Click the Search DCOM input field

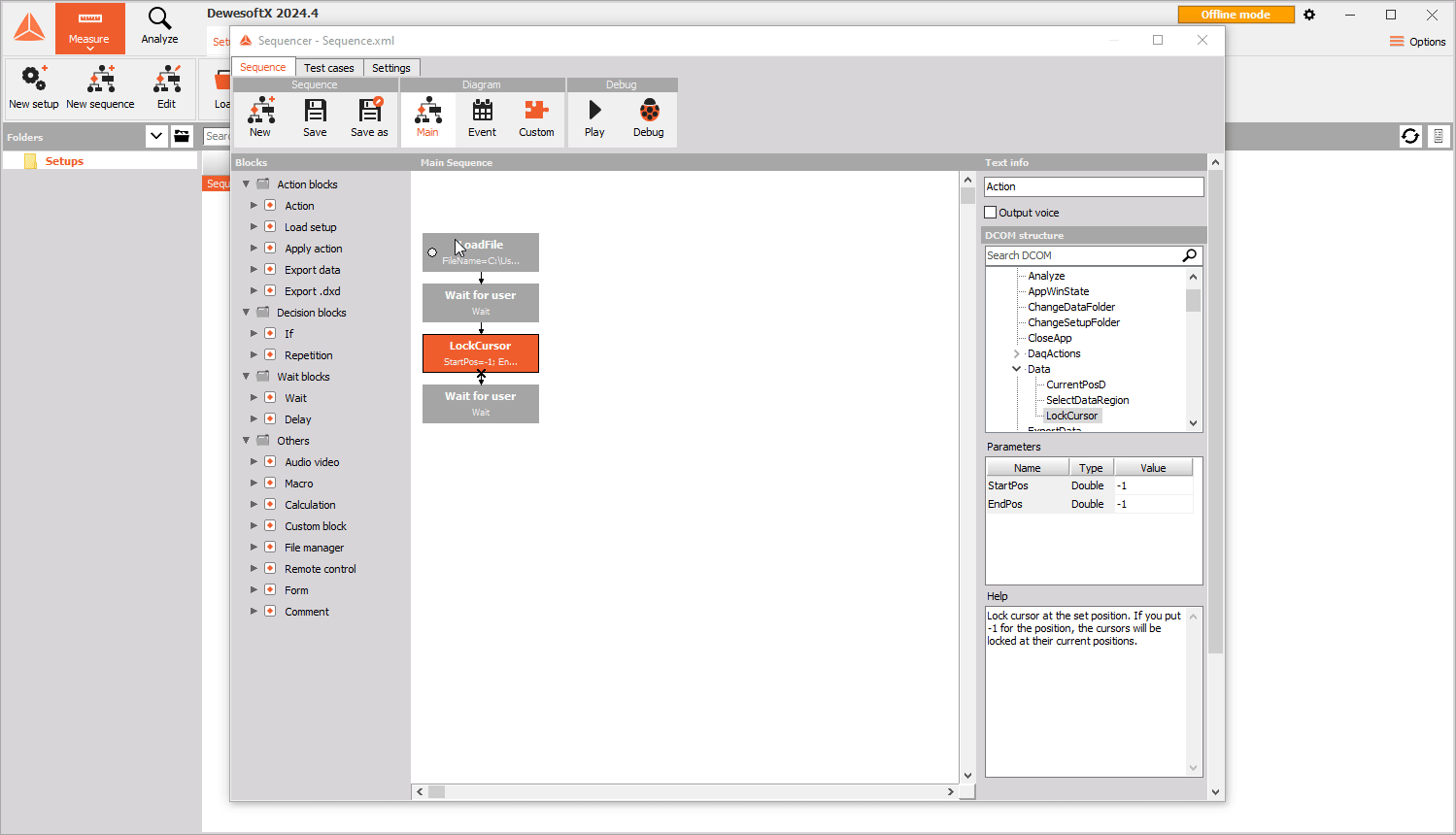(x=1083, y=255)
